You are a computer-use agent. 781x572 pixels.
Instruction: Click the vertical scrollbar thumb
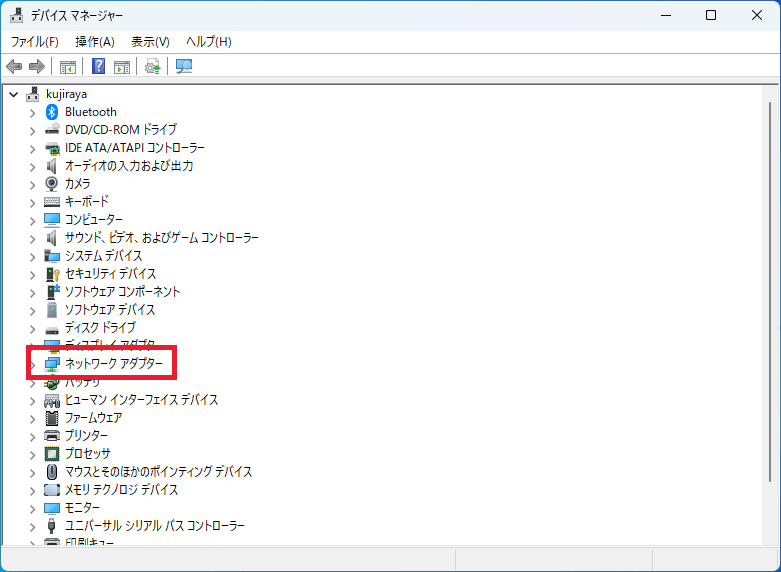[770, 291]
